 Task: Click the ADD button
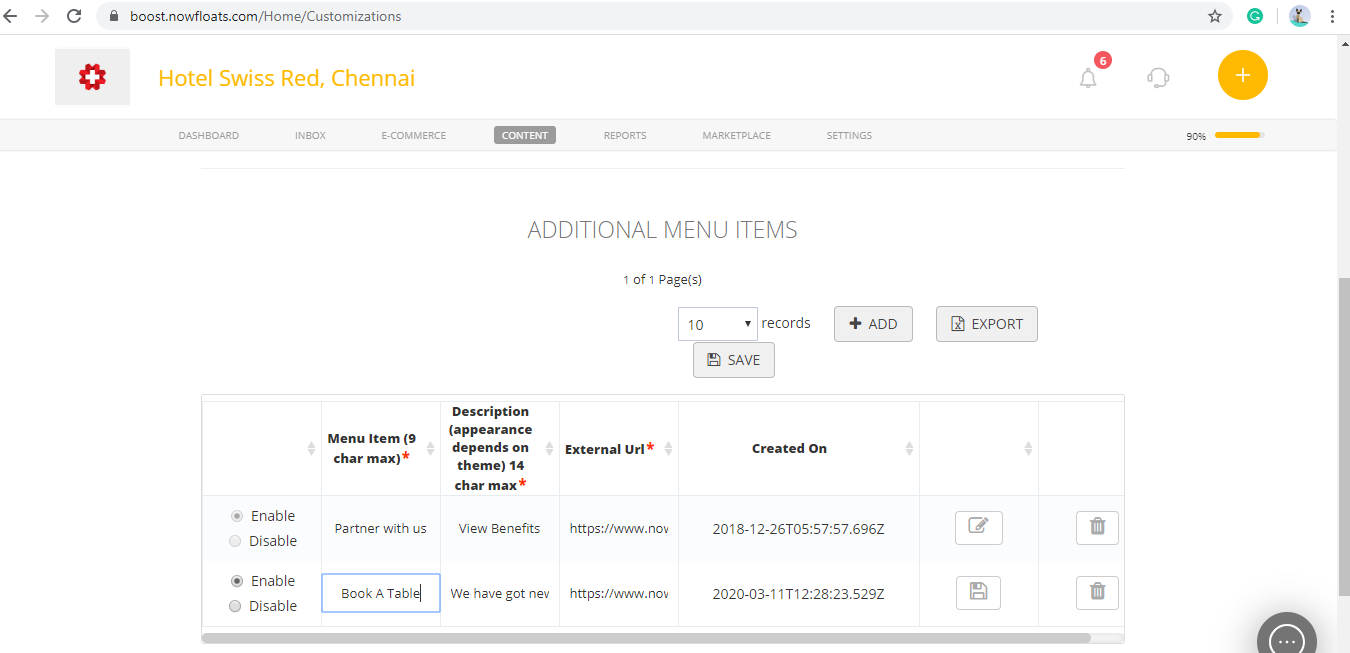click(873, 324)
